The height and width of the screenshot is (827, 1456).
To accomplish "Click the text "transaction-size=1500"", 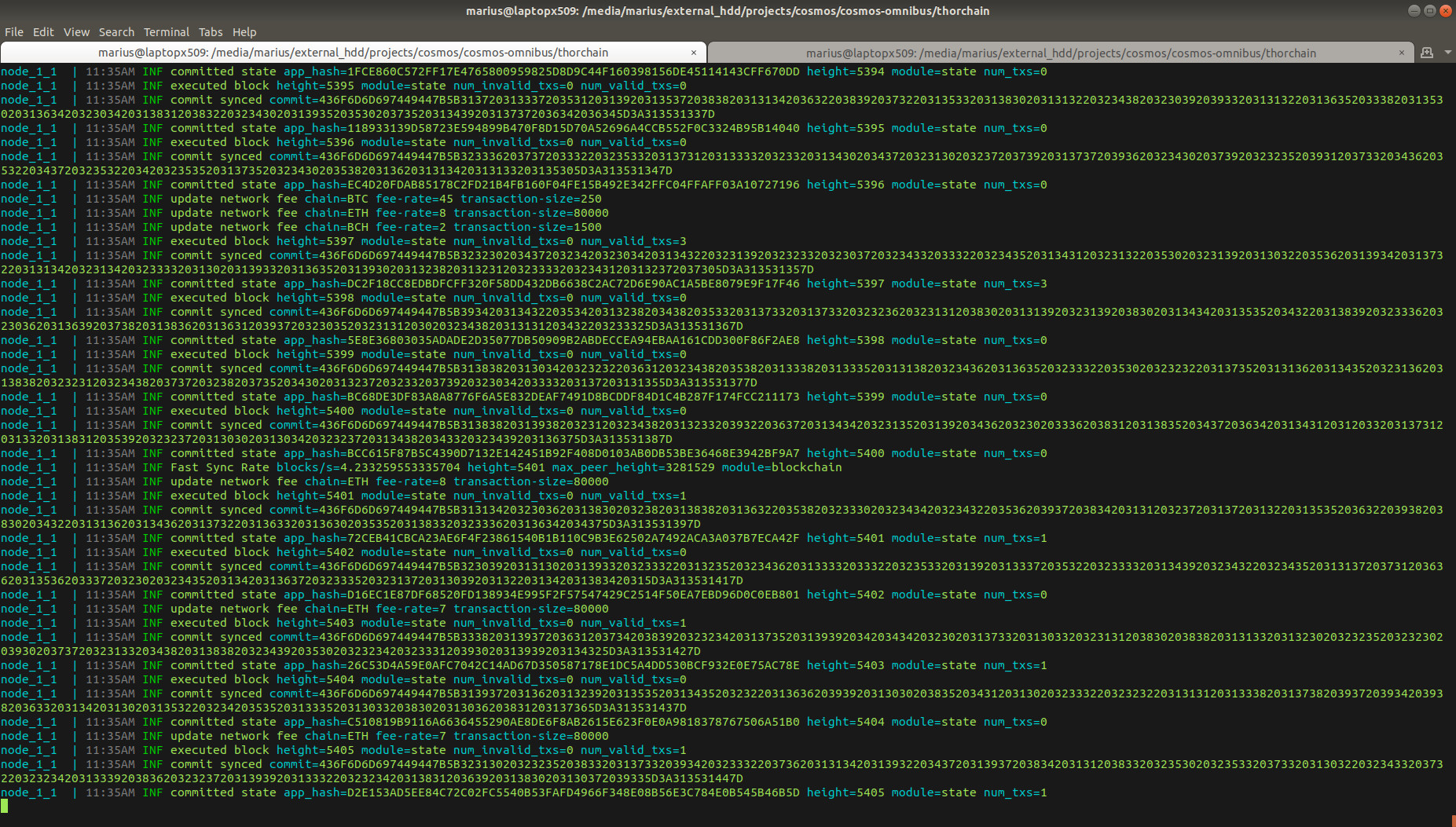I will (x=527, y=227).
